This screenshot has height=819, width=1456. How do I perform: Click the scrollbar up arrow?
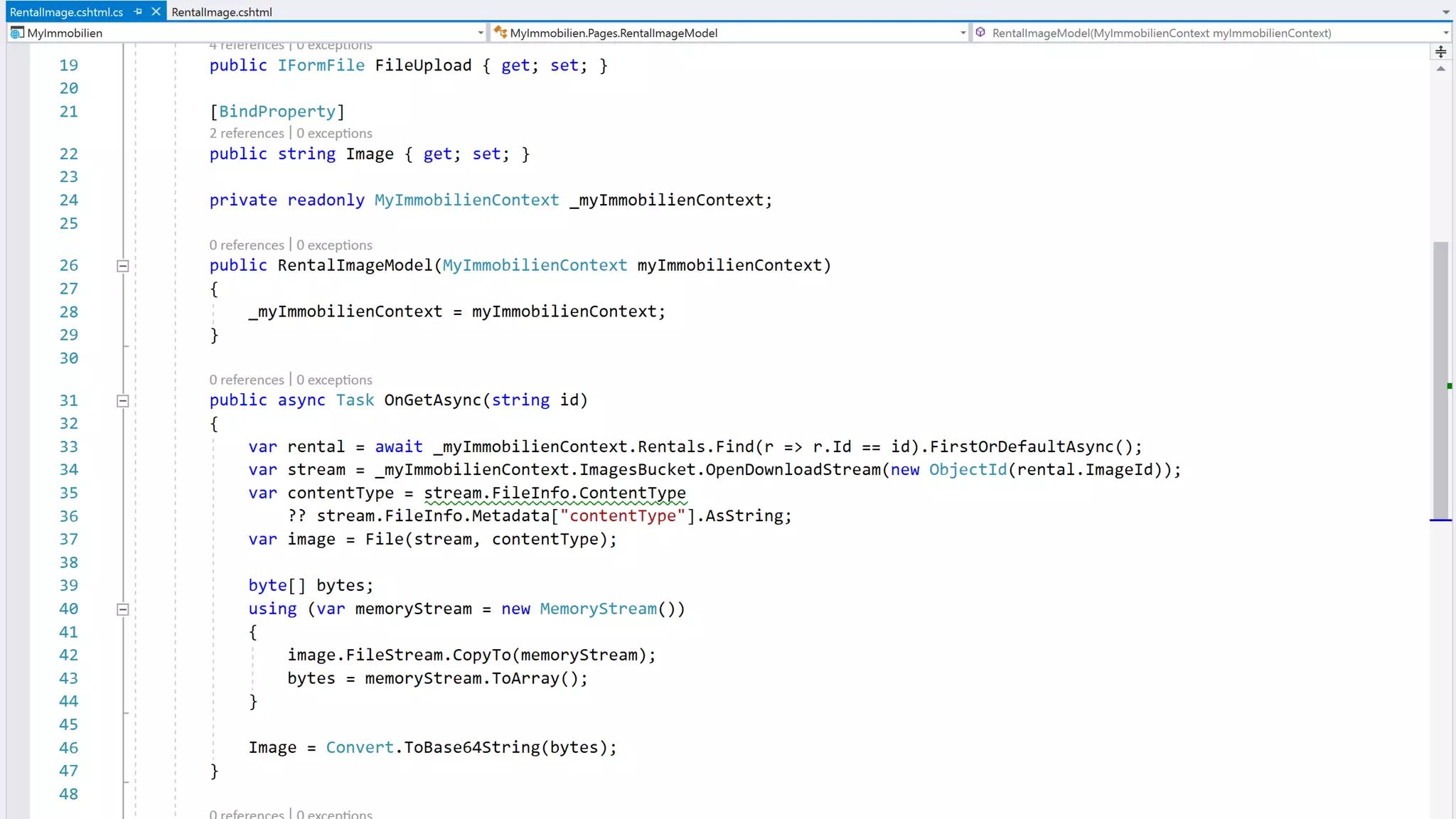[1440, 69]
